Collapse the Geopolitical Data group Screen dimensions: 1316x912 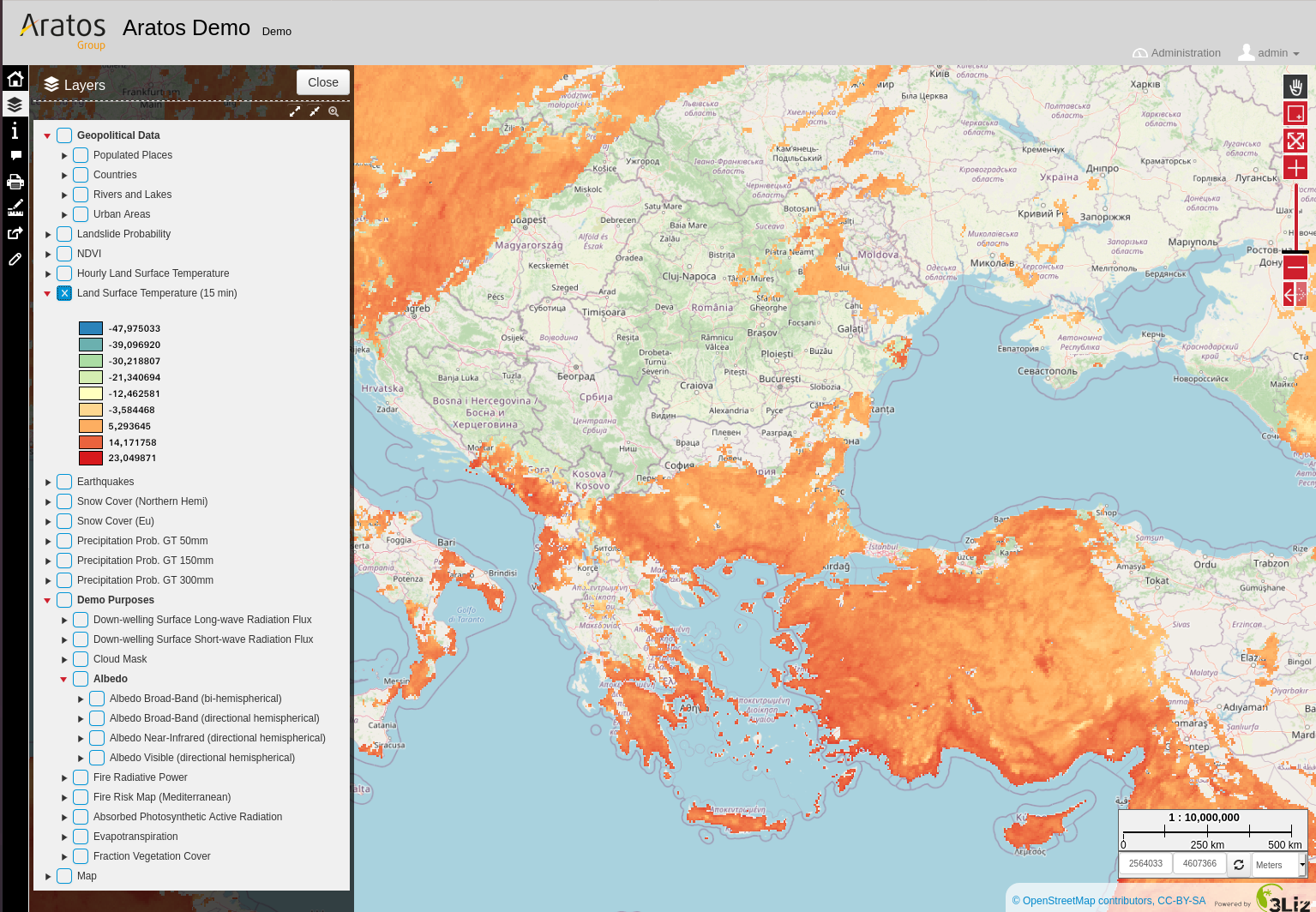tap(47, 135)
